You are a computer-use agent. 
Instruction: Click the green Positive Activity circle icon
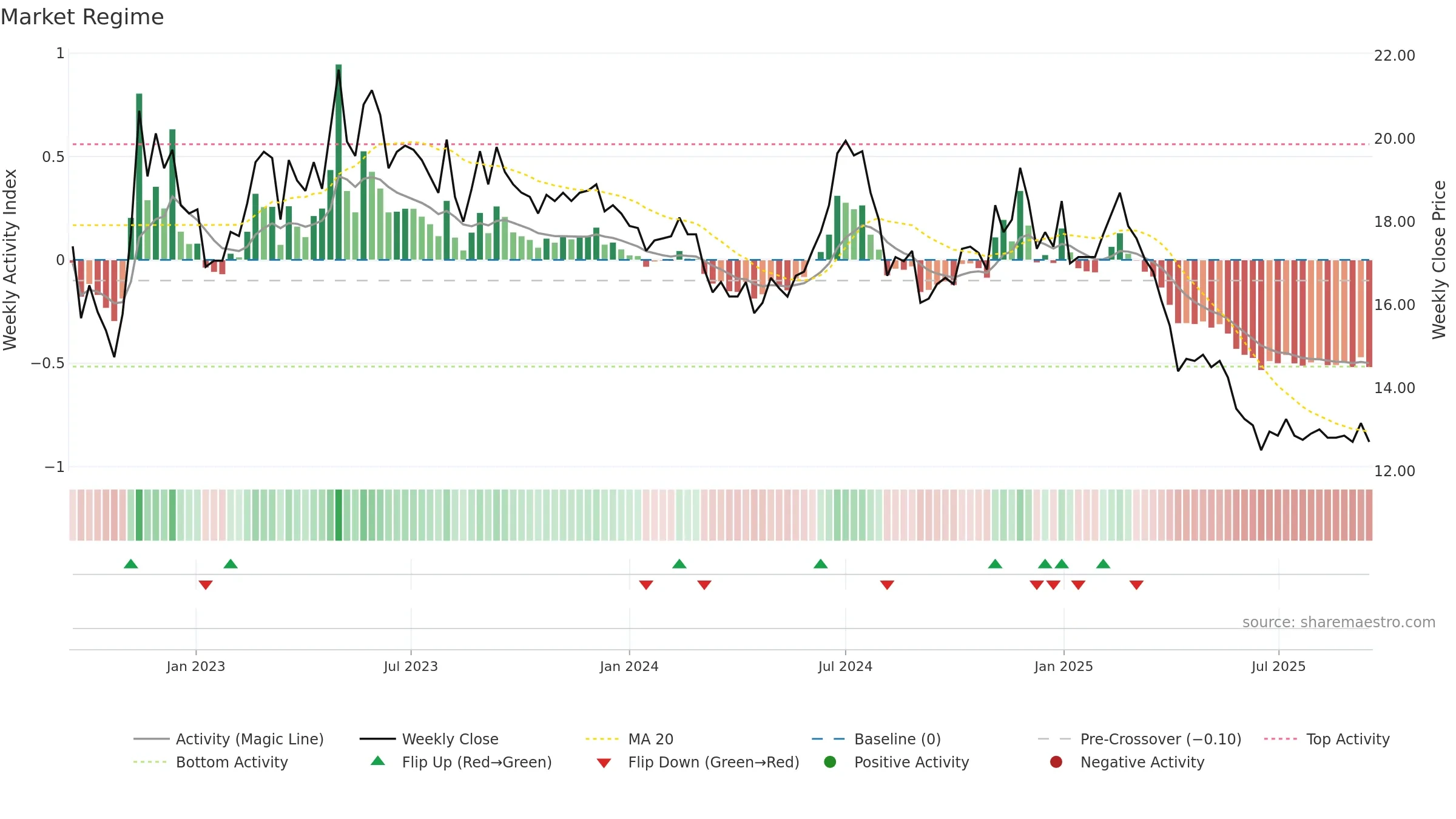pyautogui.click(x=830, y=762)
